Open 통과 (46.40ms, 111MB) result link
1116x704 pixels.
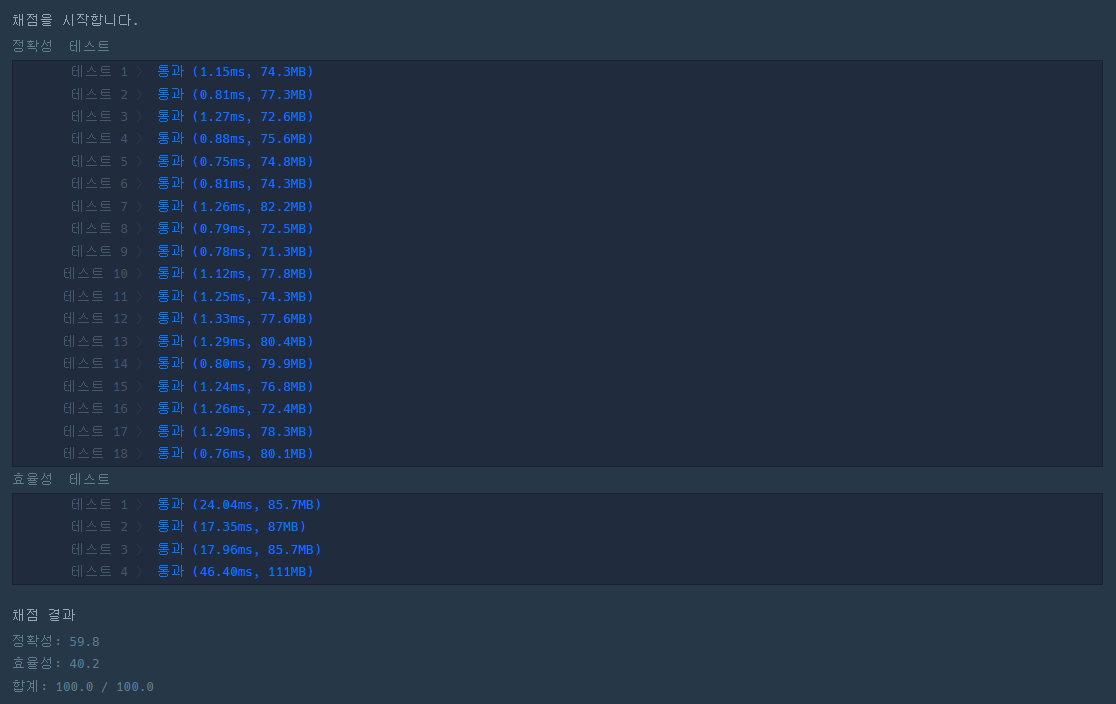pyautogui.click(x=235, y=571)
